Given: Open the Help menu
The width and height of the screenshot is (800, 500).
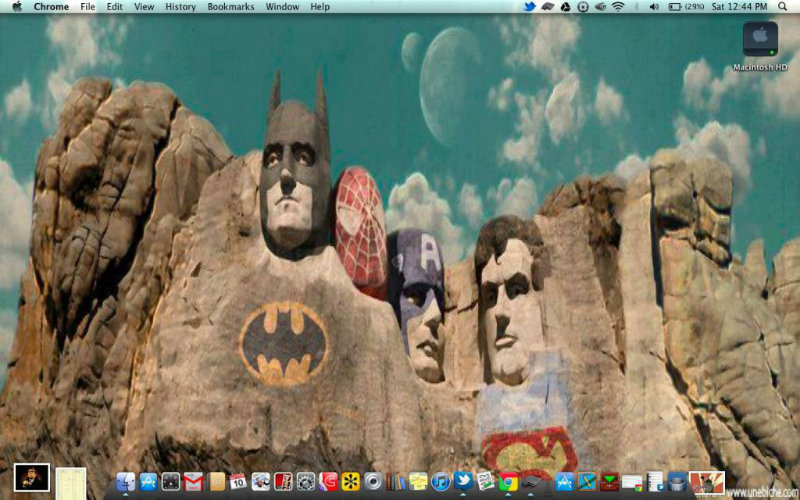Looking at the screenshot, I should pyautogui.click(x=320, y=7).
